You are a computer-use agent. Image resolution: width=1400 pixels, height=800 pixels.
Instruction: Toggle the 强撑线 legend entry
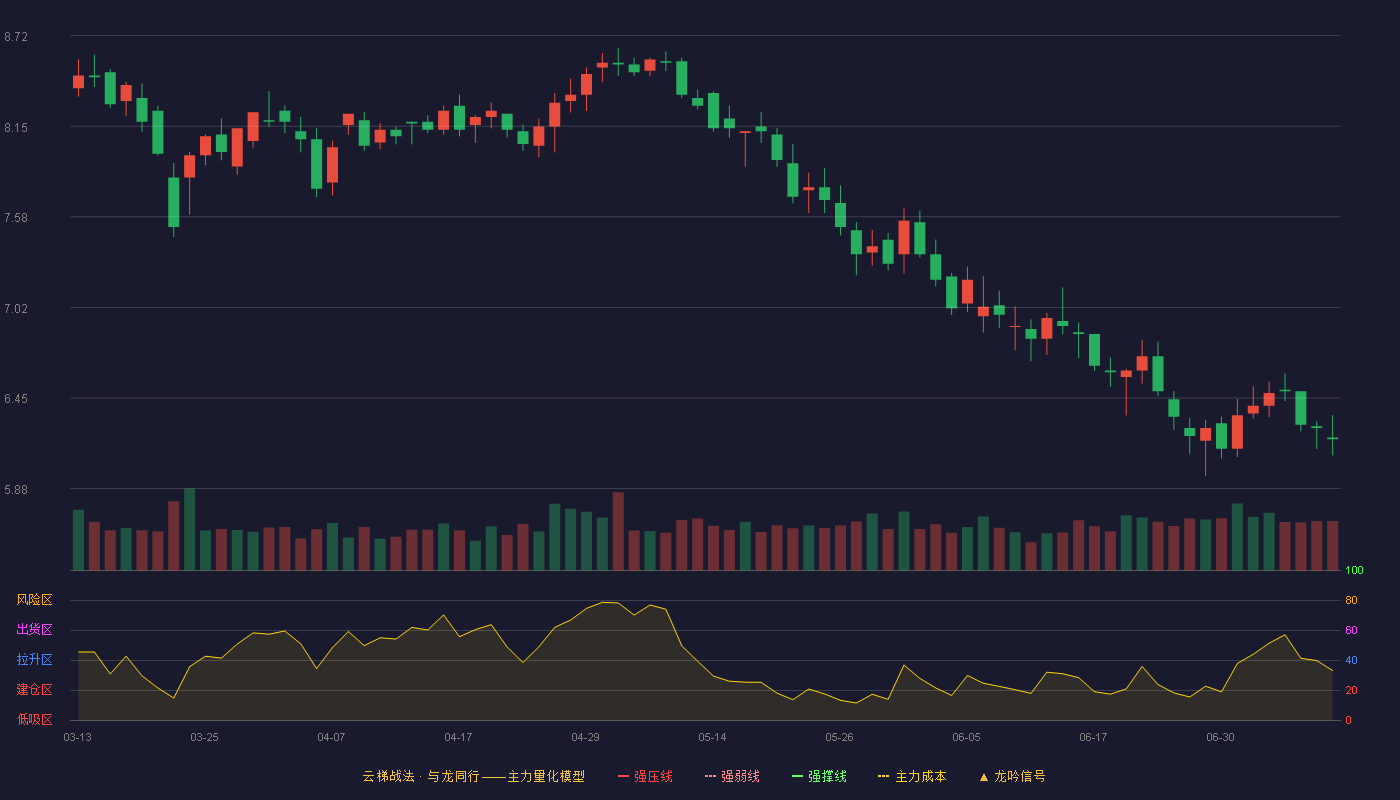tap(819, 776)
